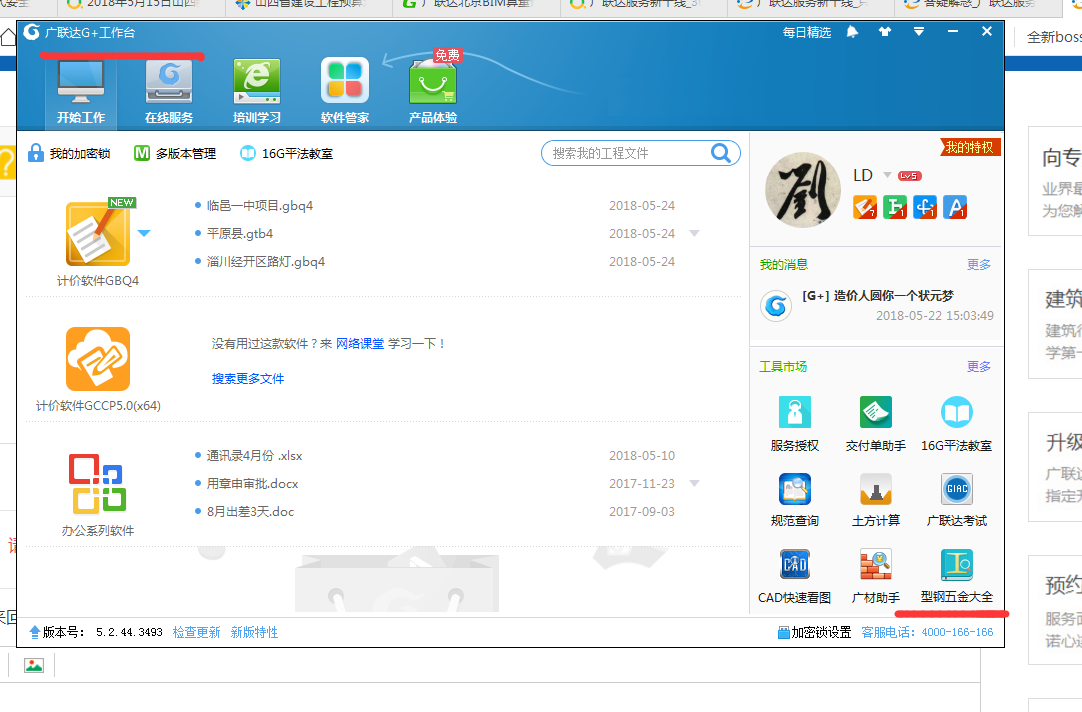The width and height of the screenshot is (1082, 712).
Task: Open title bar dropdown menu arrow
Action: [x=918, y=32]
